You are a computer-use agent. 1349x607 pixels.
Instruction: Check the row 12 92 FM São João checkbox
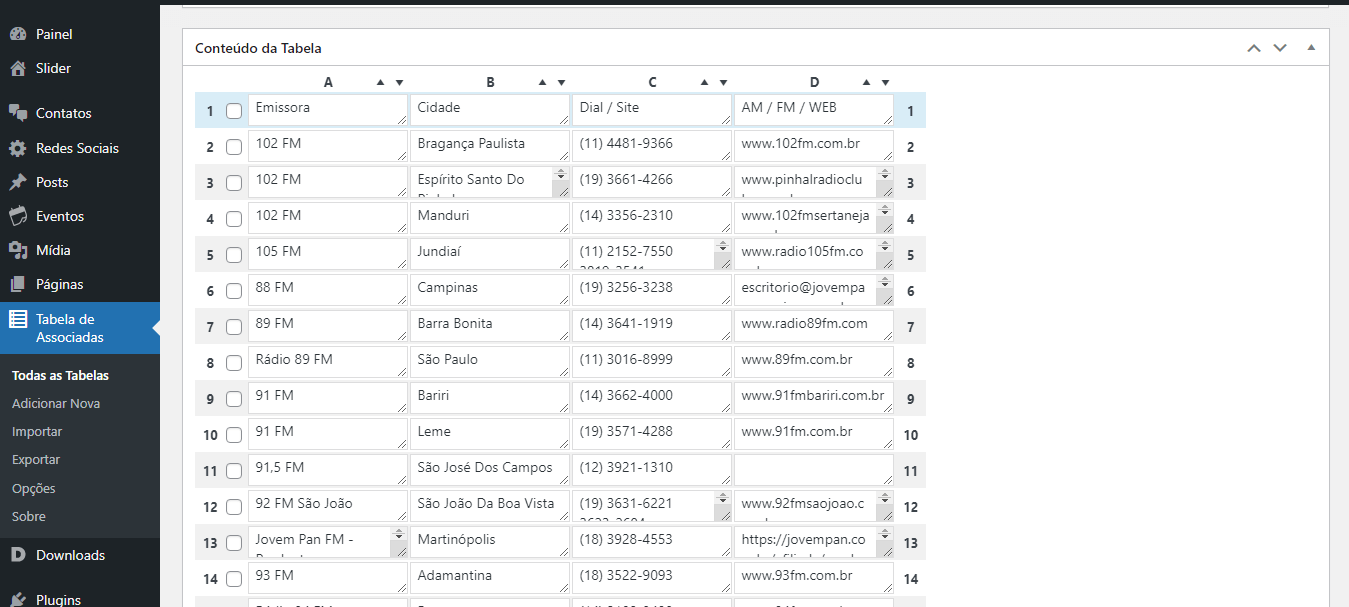point(234,507)
